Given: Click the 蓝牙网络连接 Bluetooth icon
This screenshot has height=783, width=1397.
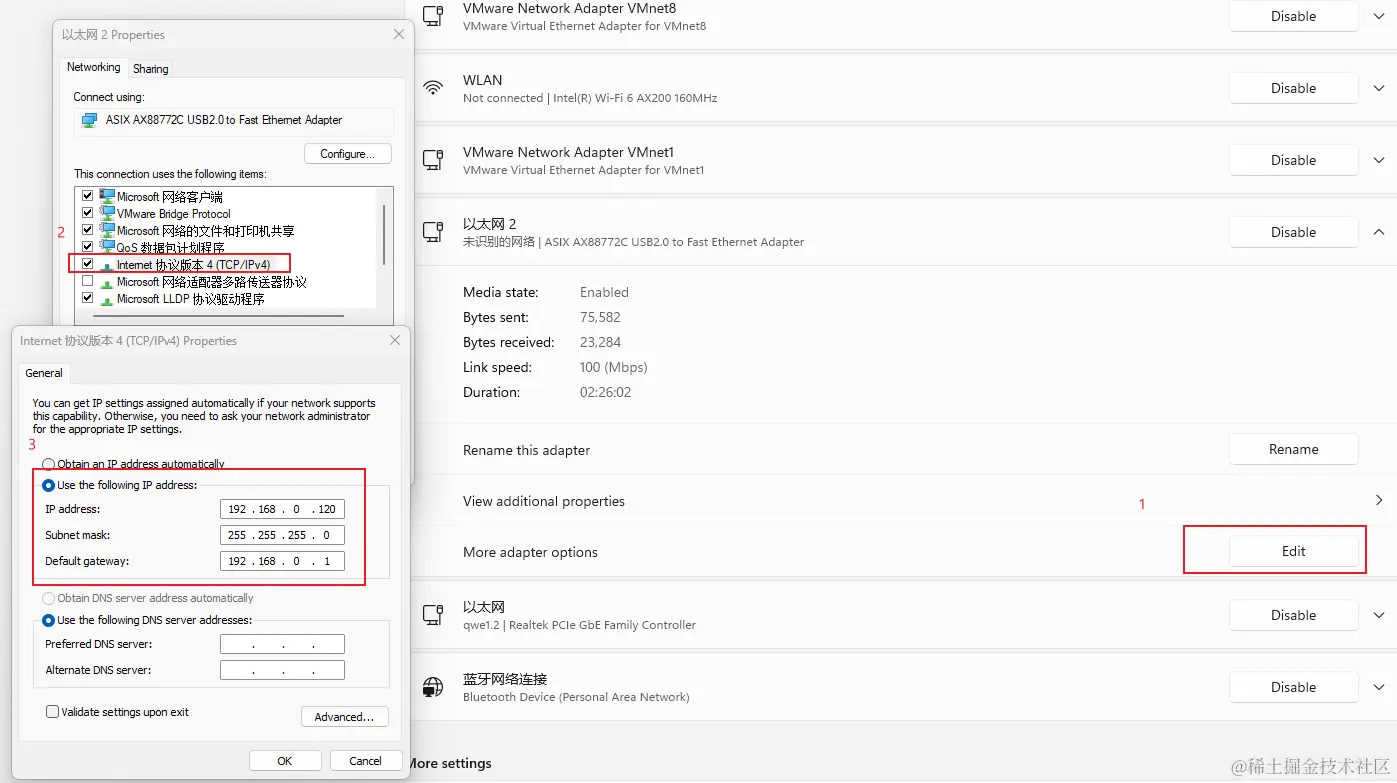Looking at the screenshot, I should (x=433, y=687).
